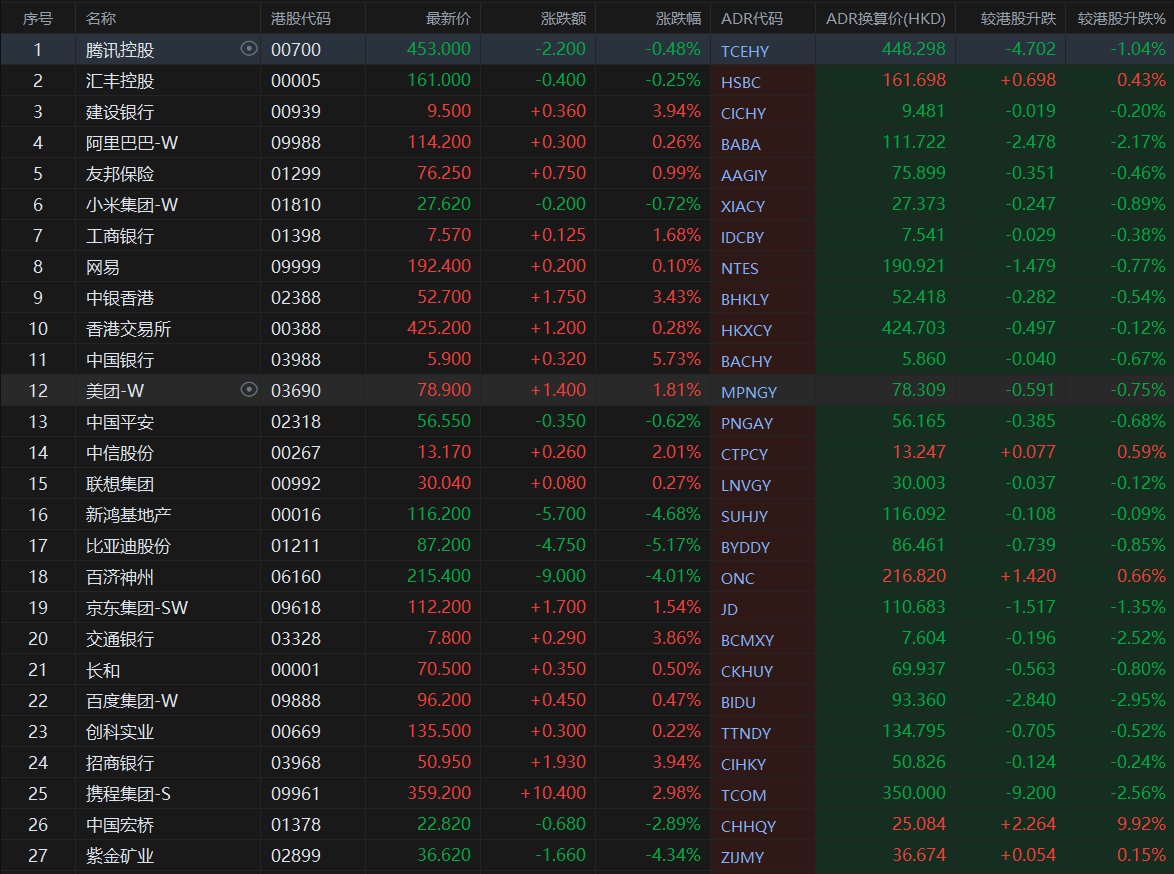Screen dimensions: 1174x874
Task: Select the 汇丰控股 stock name
Action: pos(120,80)
